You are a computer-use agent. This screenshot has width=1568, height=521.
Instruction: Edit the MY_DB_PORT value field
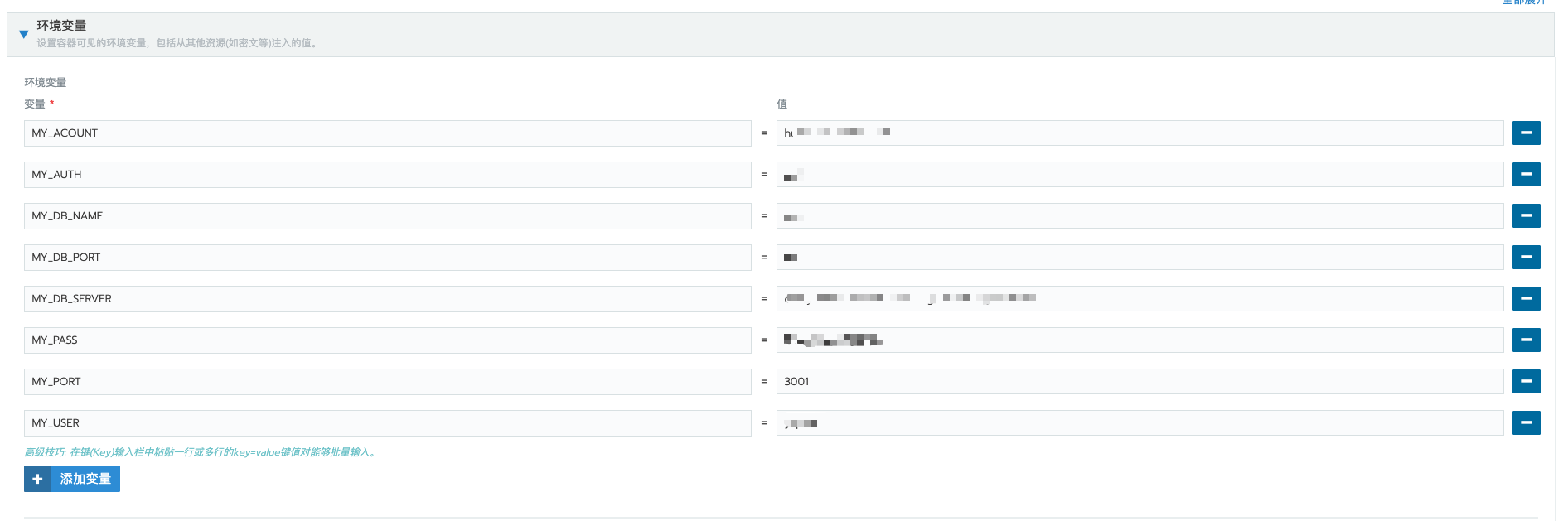point(1140,257)
